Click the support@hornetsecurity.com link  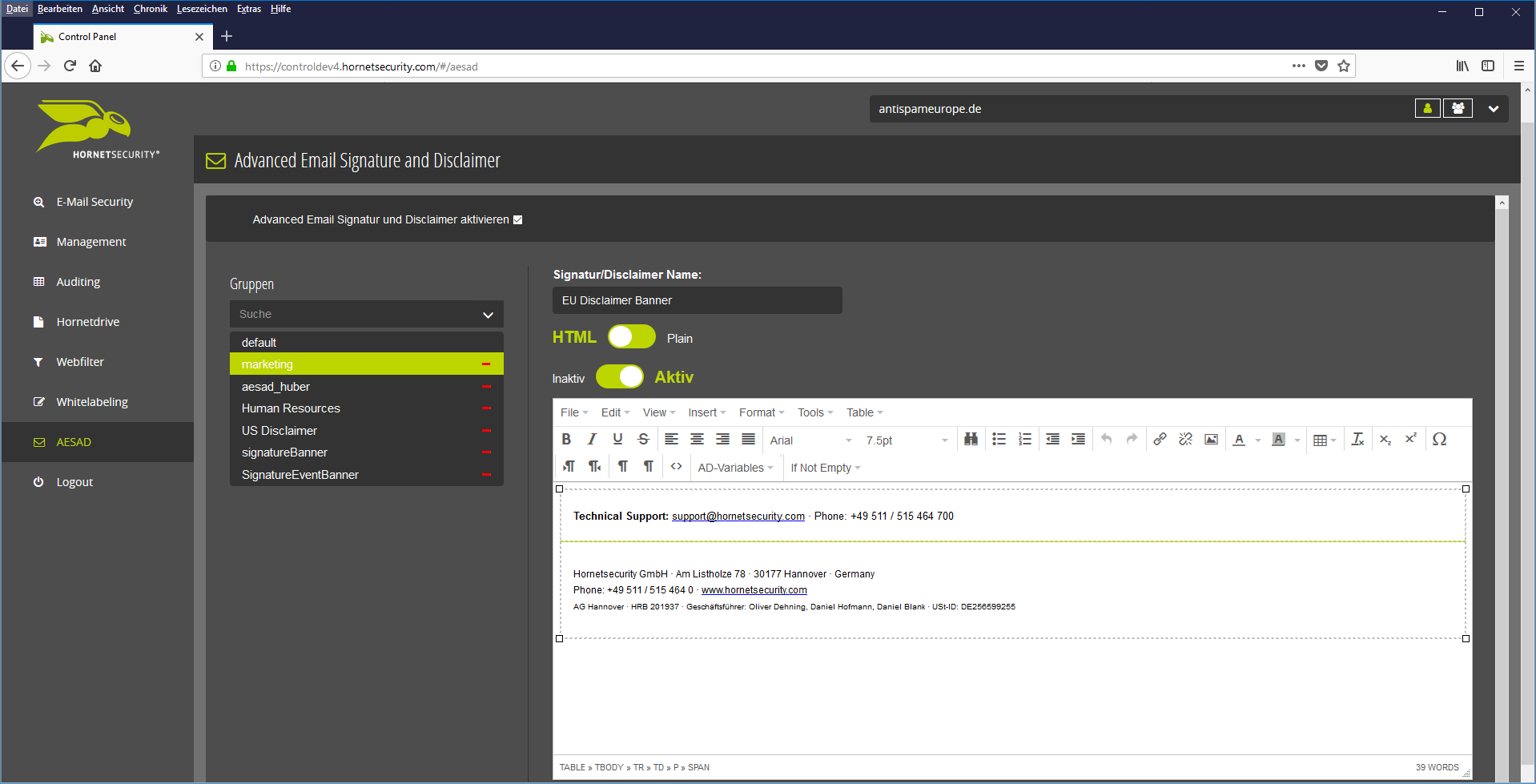738,517
